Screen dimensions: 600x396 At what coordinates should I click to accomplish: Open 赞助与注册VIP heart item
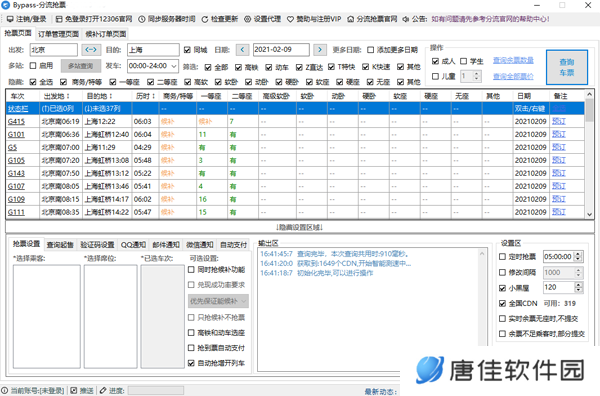(x=314, y=19)
